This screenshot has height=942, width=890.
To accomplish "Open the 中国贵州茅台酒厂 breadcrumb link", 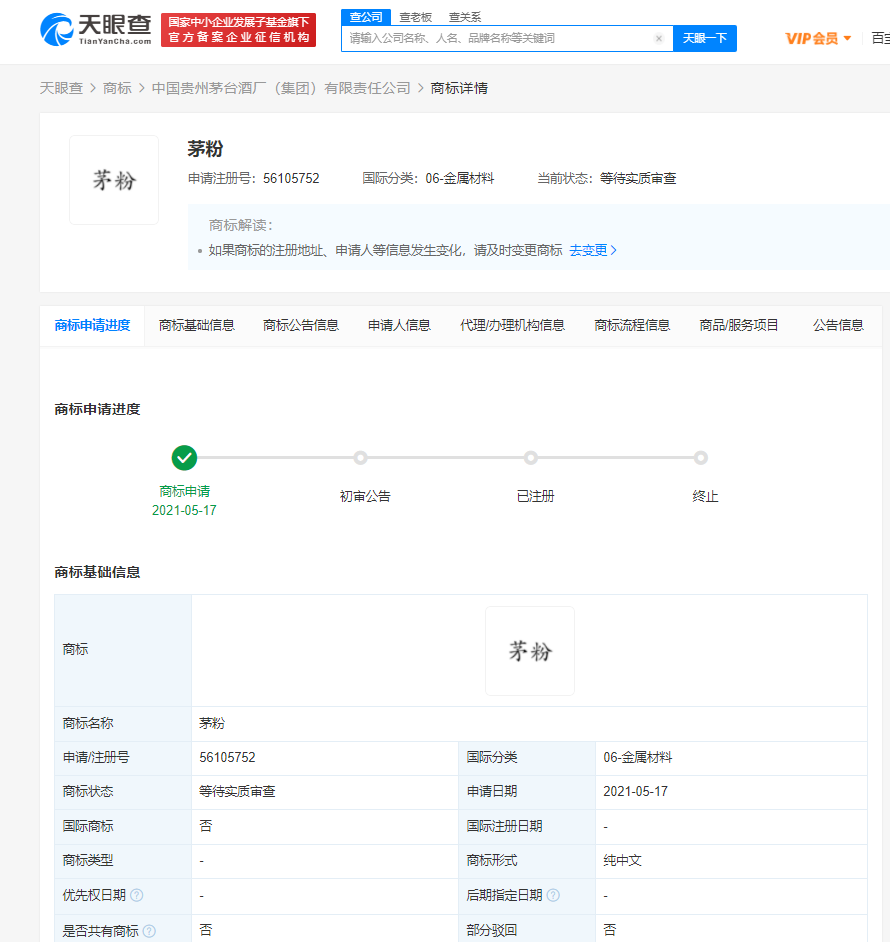I will 281,88.
